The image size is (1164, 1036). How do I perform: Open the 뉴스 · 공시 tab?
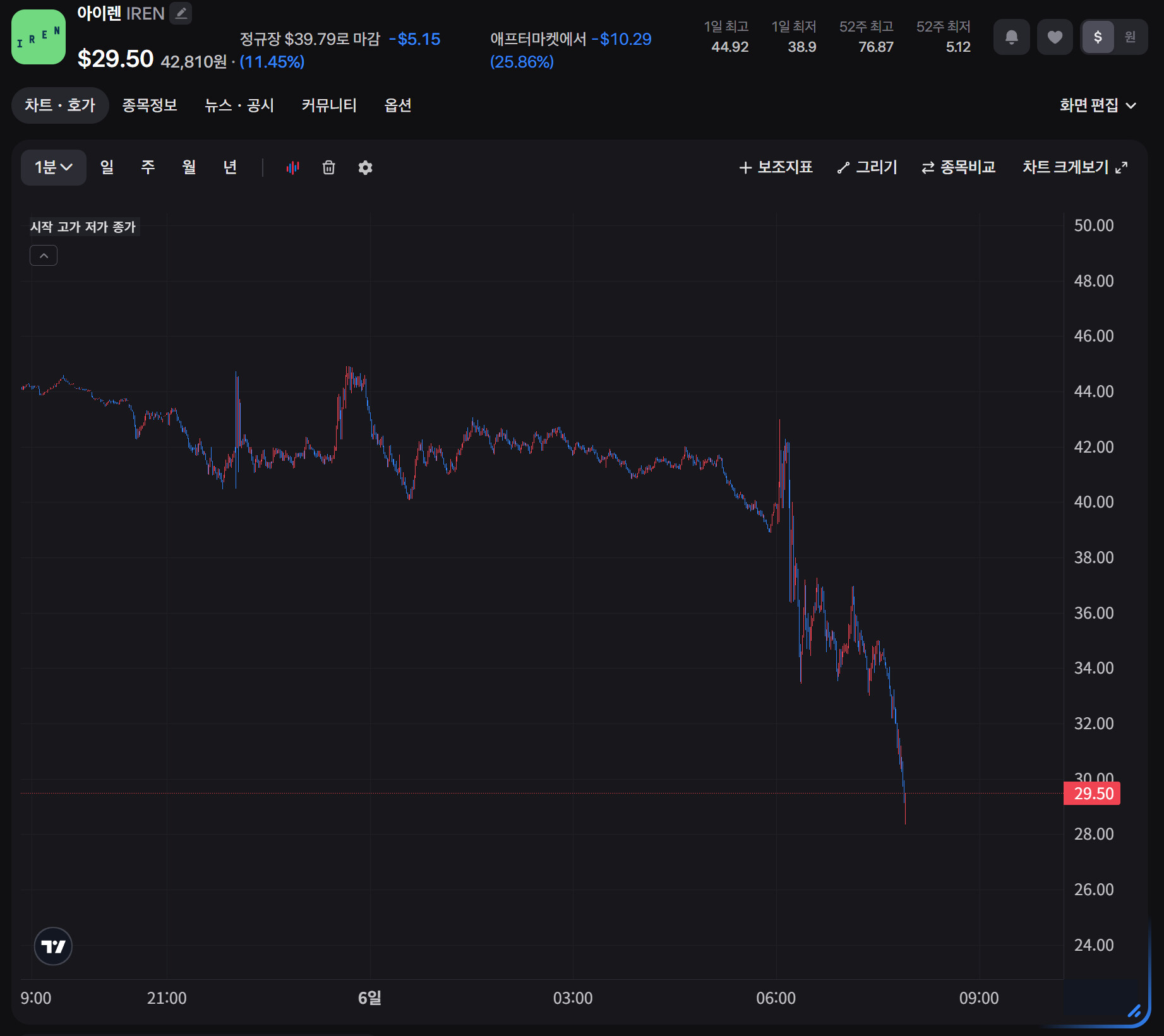pos(239,105)
